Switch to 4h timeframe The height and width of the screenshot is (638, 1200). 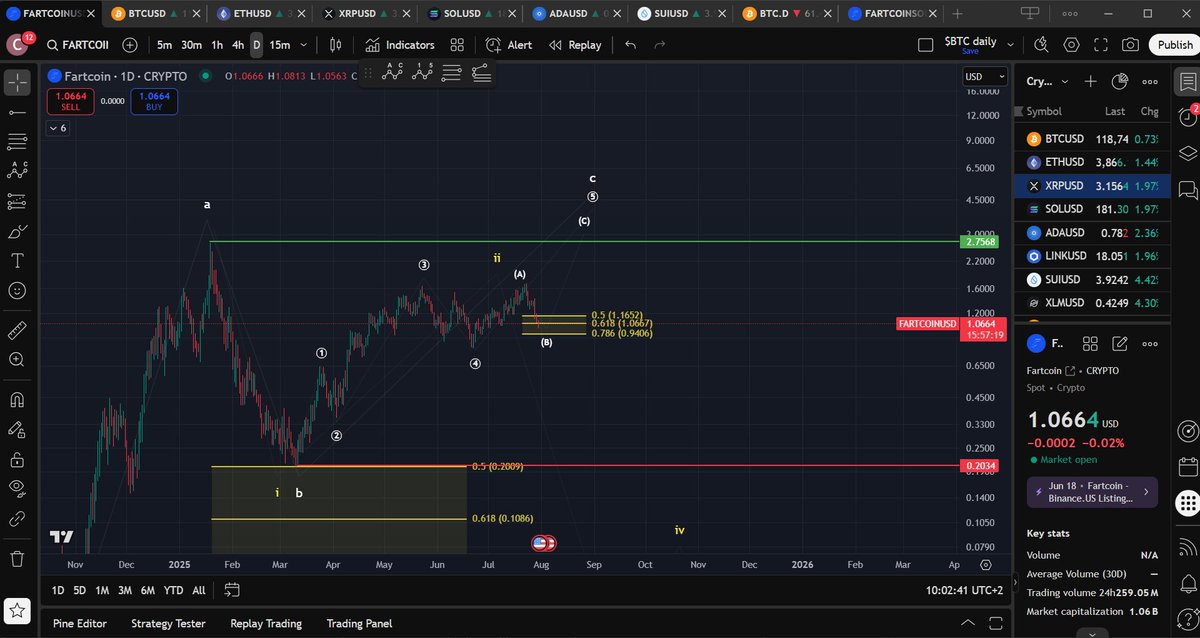click(x=238, y=45)
